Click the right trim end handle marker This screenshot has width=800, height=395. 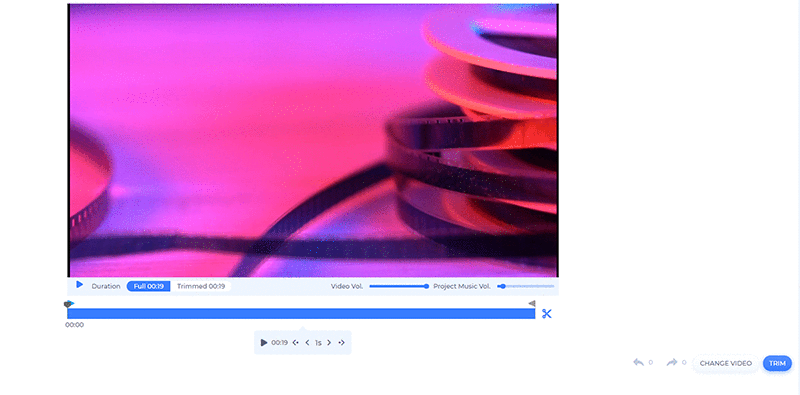point(532,304)
